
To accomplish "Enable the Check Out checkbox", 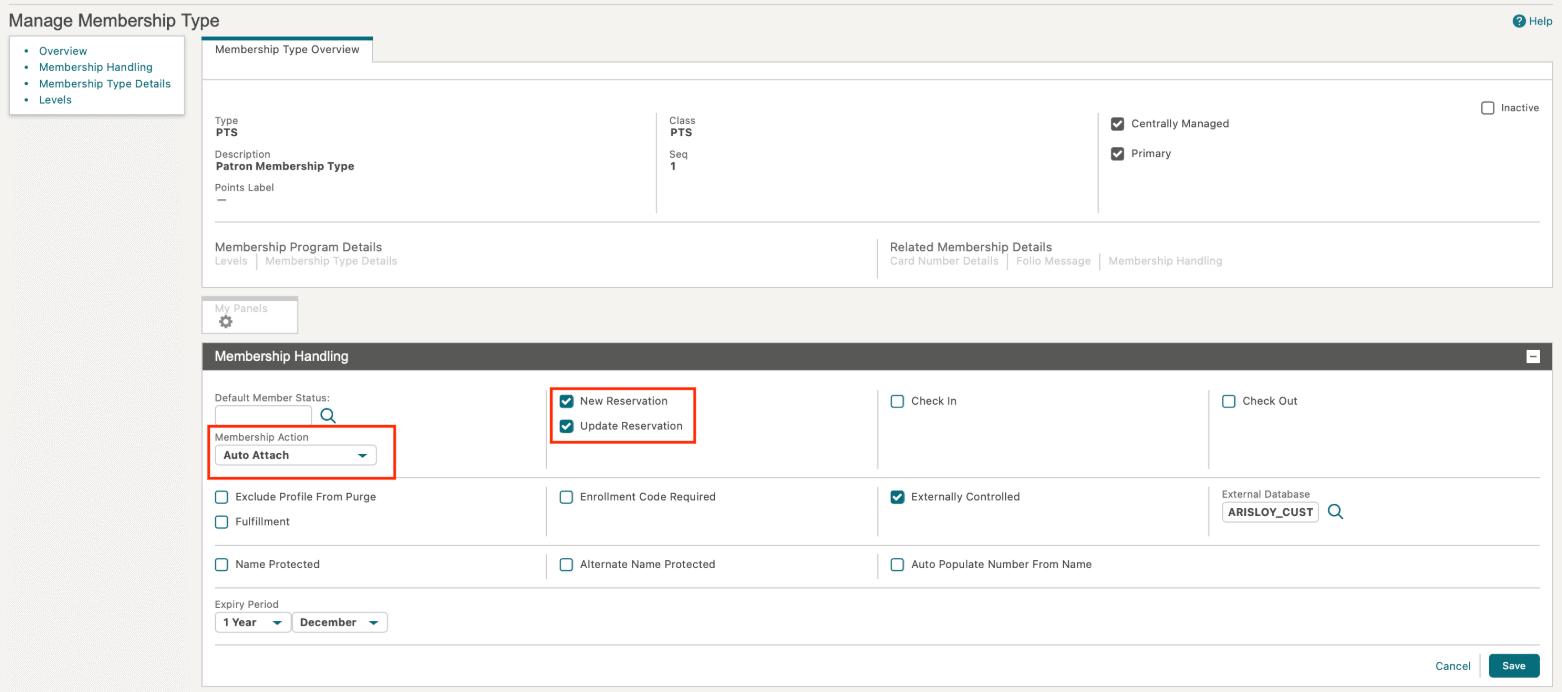I will (1228, 400).
